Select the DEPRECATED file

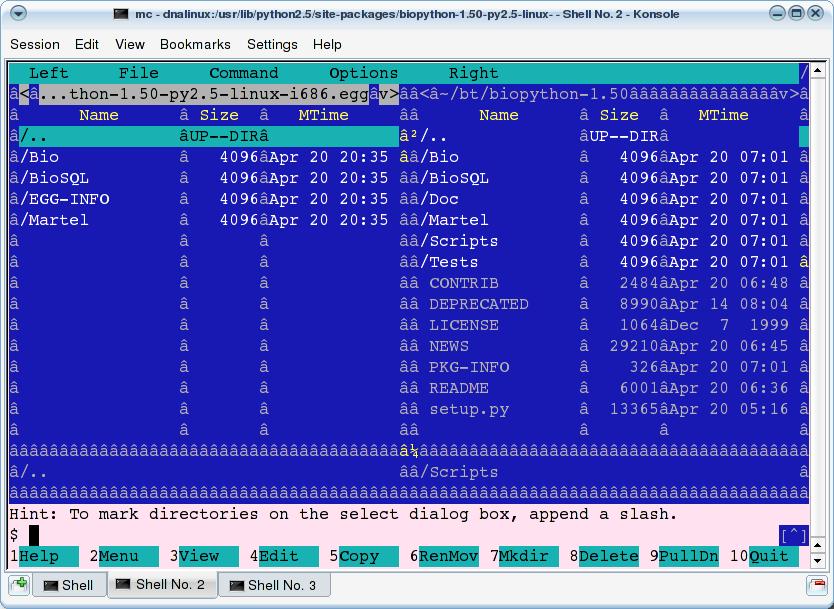click(604, 304)
